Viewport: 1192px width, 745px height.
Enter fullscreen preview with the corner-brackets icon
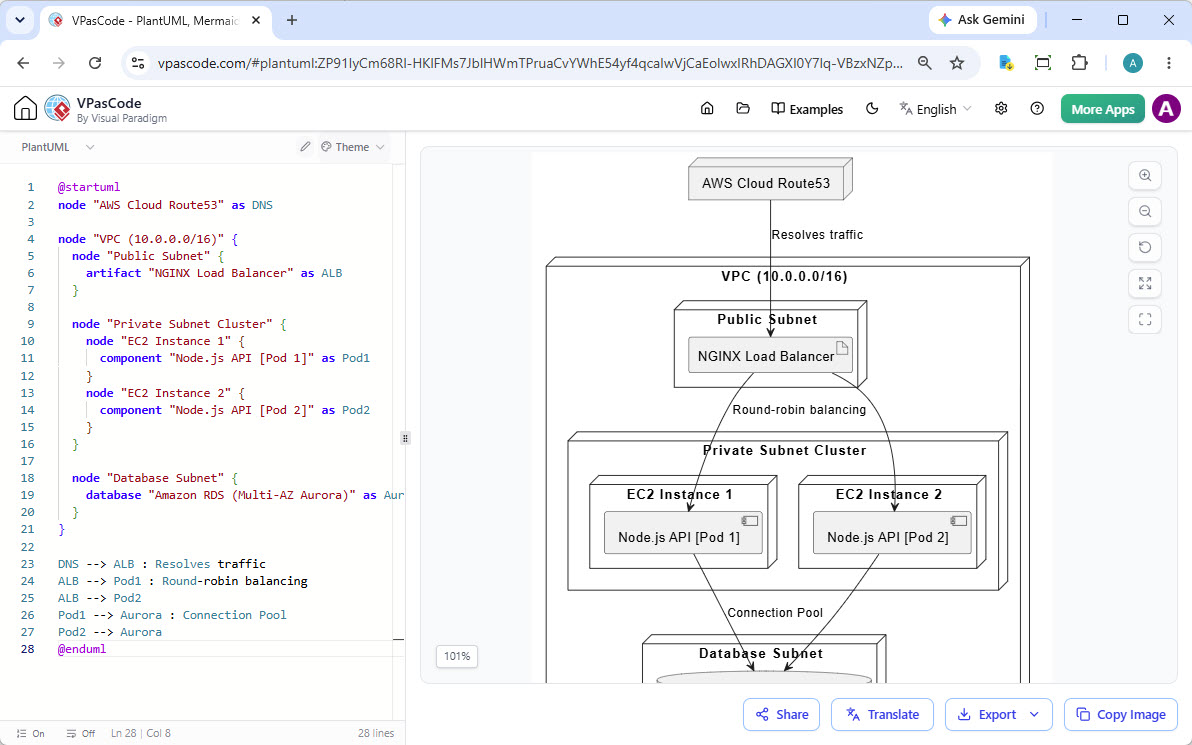pyautogui.click(x=1145, y=319)
